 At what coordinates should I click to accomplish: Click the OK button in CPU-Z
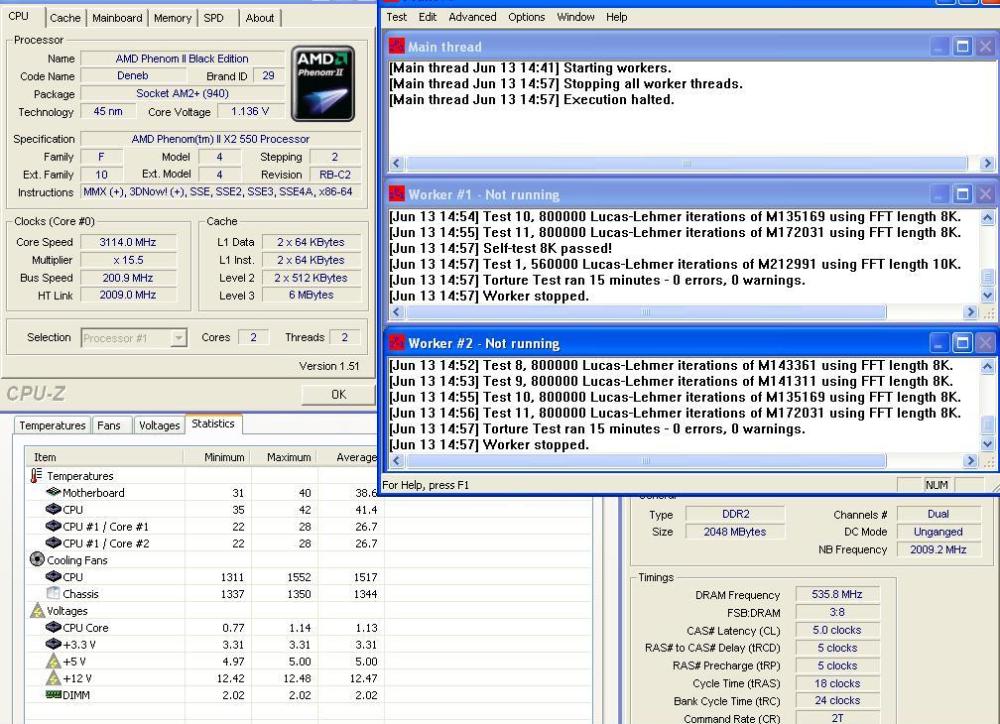click(x=339, y=395)
